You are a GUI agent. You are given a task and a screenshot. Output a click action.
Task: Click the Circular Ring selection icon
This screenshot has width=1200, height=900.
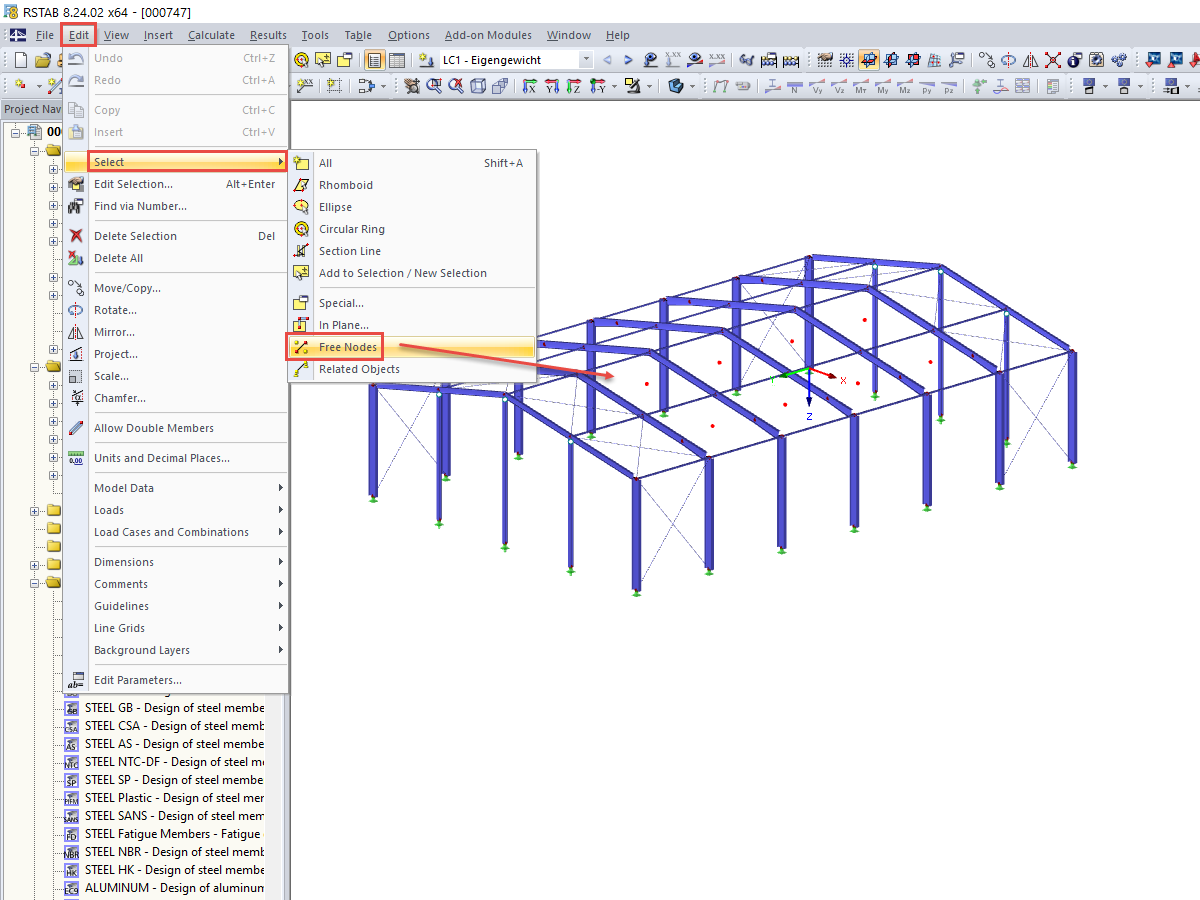coord(301,229)
